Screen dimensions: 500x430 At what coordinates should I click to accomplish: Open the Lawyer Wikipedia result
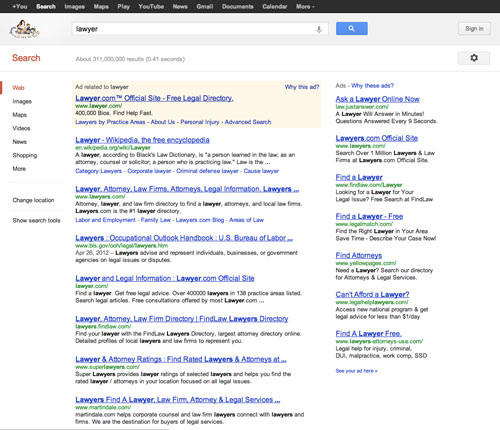tap(142, 140)
